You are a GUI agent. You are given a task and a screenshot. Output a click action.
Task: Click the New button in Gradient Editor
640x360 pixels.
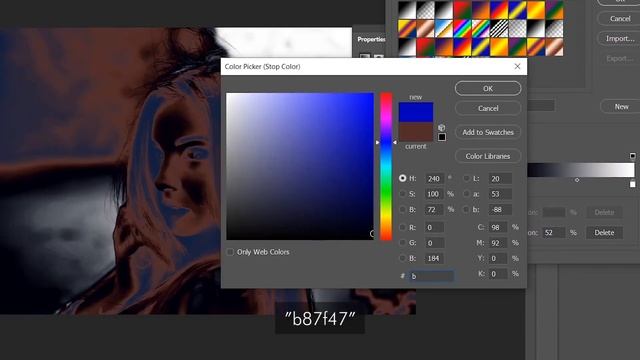(x=620, y=107)
